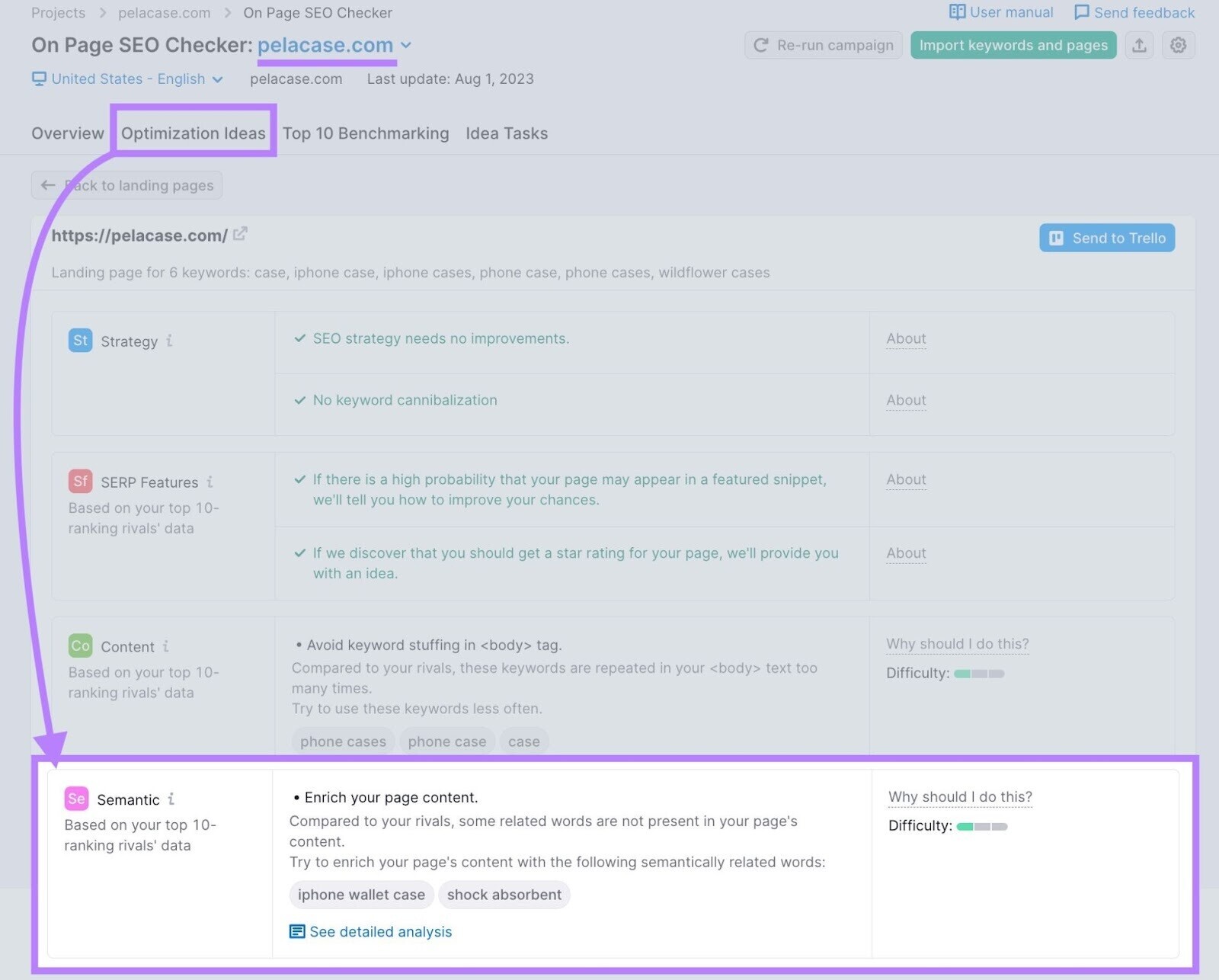Open About for No keyword cannibalization
The width and height of the screenshot is (1219, 980).
(906, 400)
